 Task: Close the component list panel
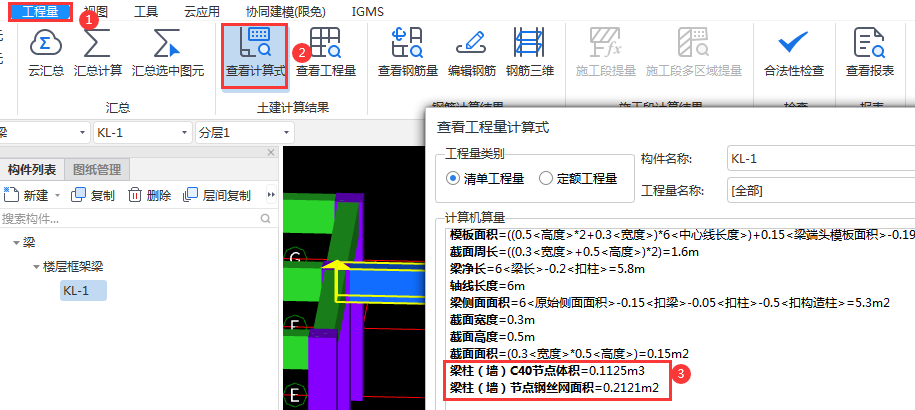click(x=271, y=152)
